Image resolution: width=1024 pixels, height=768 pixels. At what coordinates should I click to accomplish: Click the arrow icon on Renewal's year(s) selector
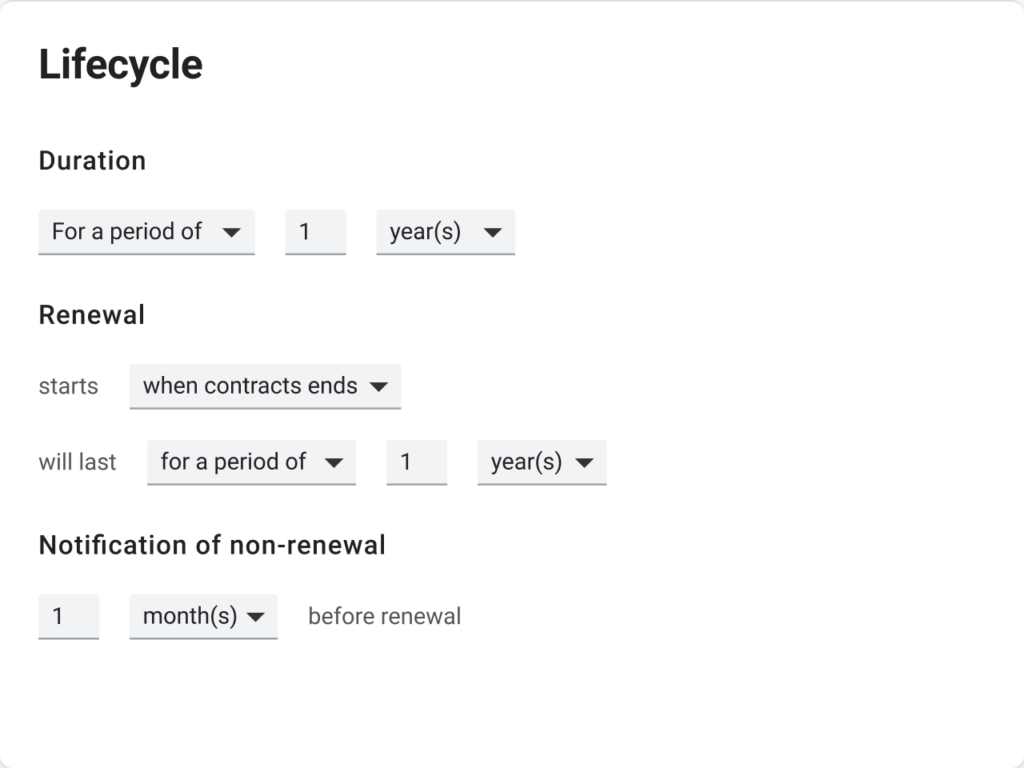[584, 462]
